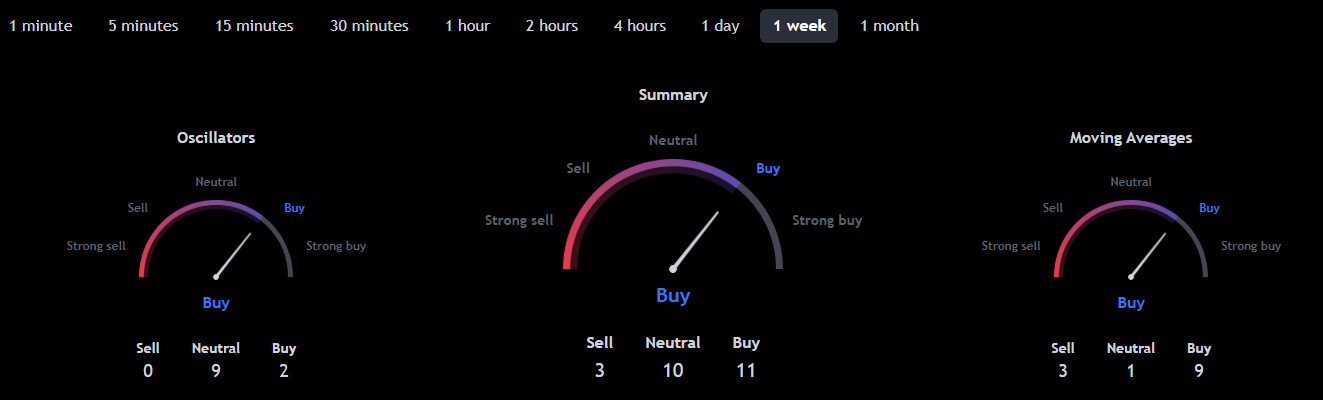This screenshot has width=1323, height=400.
Task: Select the 1 month timeframe tab
Action: pyautogui.click(x=889, y=26)
